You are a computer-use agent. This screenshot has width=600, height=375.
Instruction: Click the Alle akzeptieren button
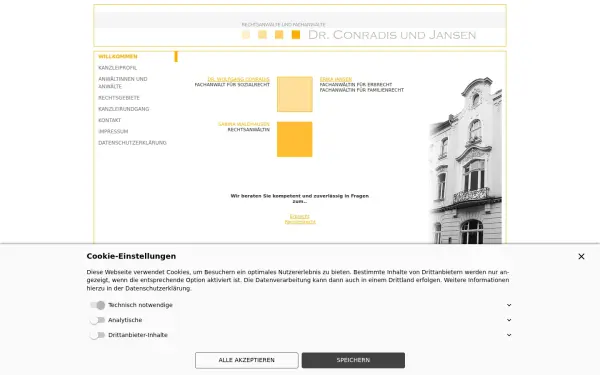246,360
